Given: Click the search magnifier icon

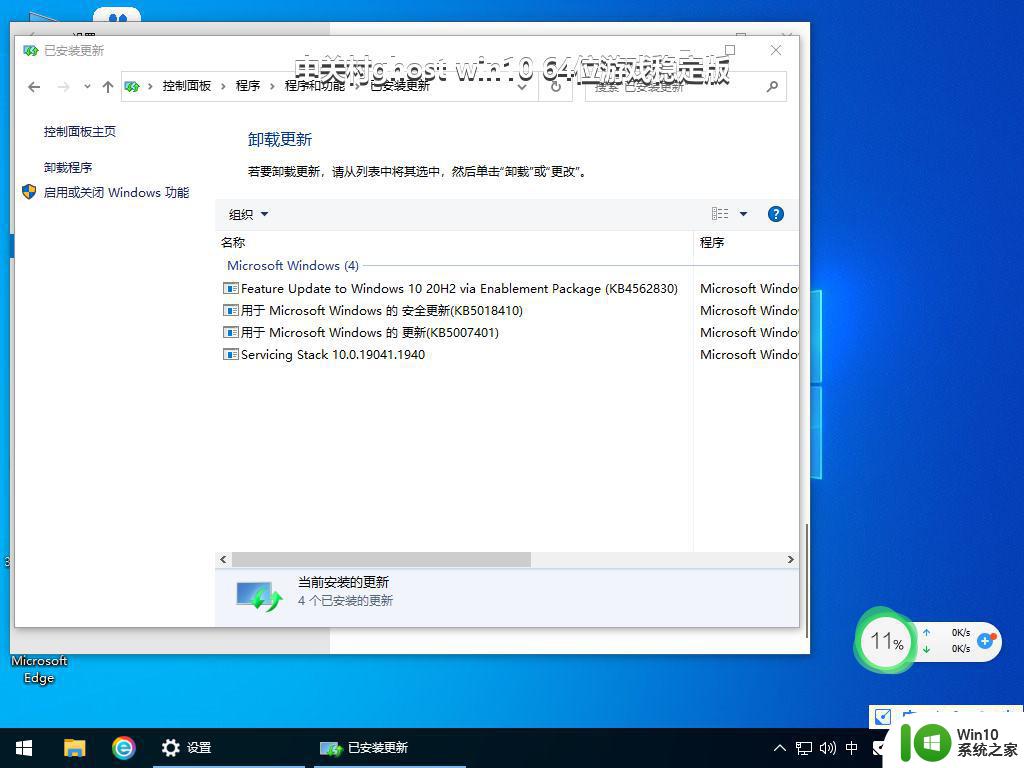Looking at the screenshot, I should tap(772, 87).
